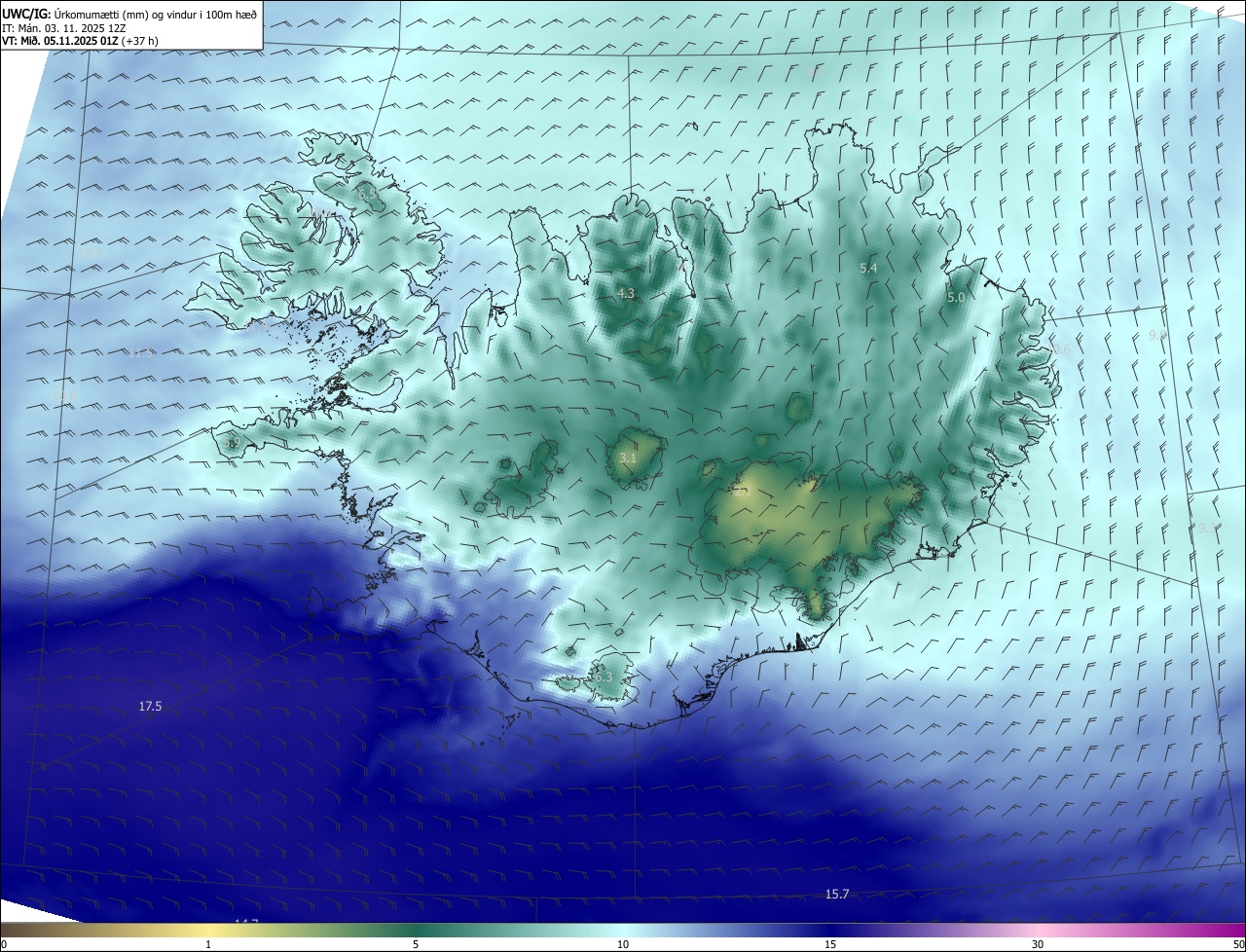Click the 17.5 value over the southwest ocean

point(150,707)
